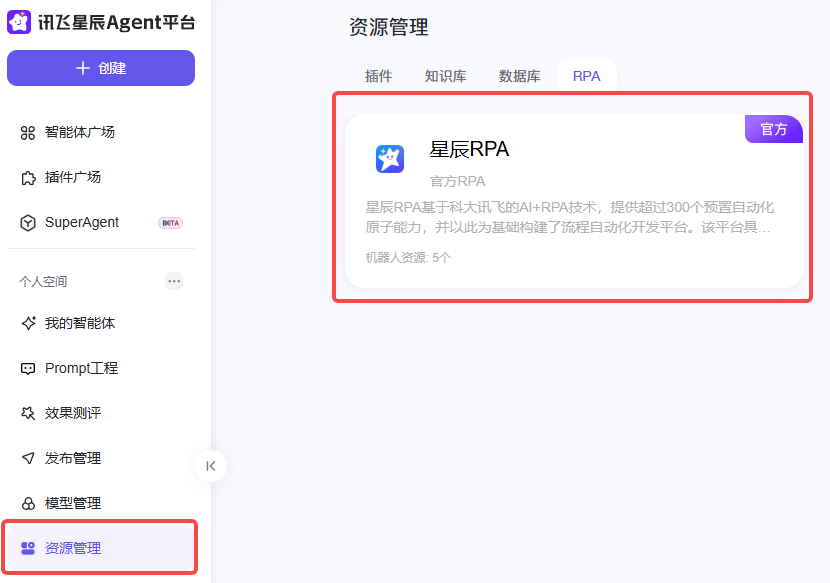Click the 我的智能体 sparkle icon
The image size is (830, 583).
(x=28, y=324)
